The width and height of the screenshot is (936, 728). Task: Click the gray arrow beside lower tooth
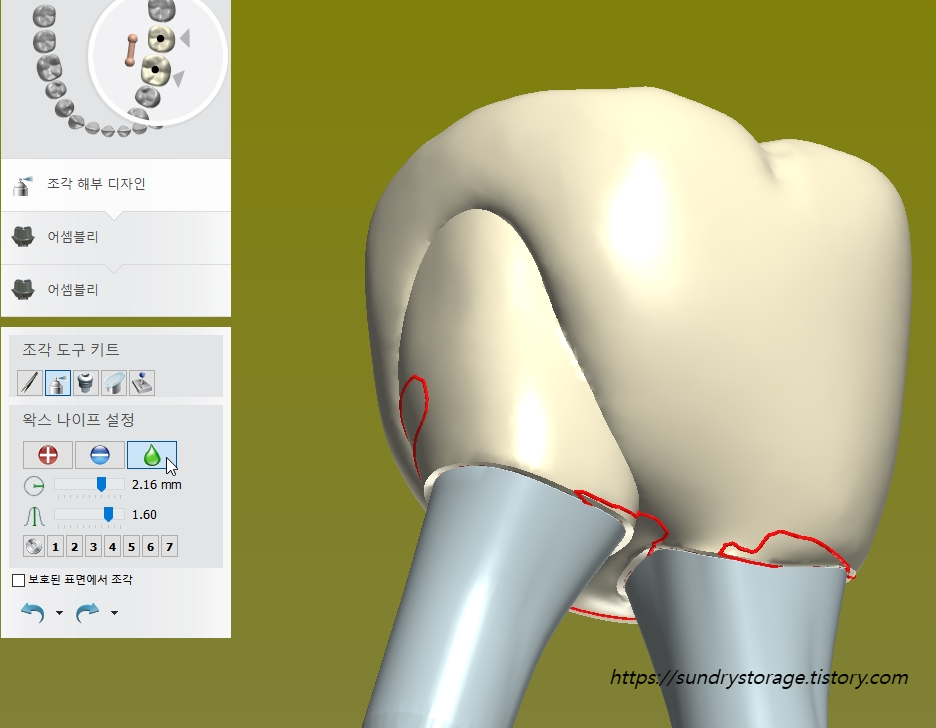(178, 78)
